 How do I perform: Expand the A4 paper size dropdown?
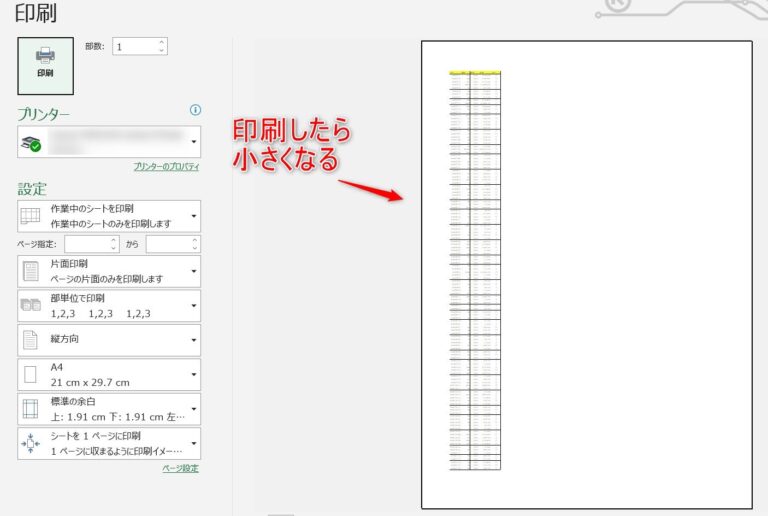click(193, 375)
